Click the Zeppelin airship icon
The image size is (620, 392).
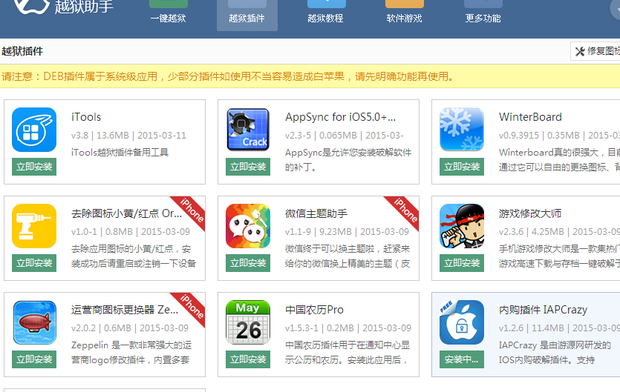coord(34,322)
